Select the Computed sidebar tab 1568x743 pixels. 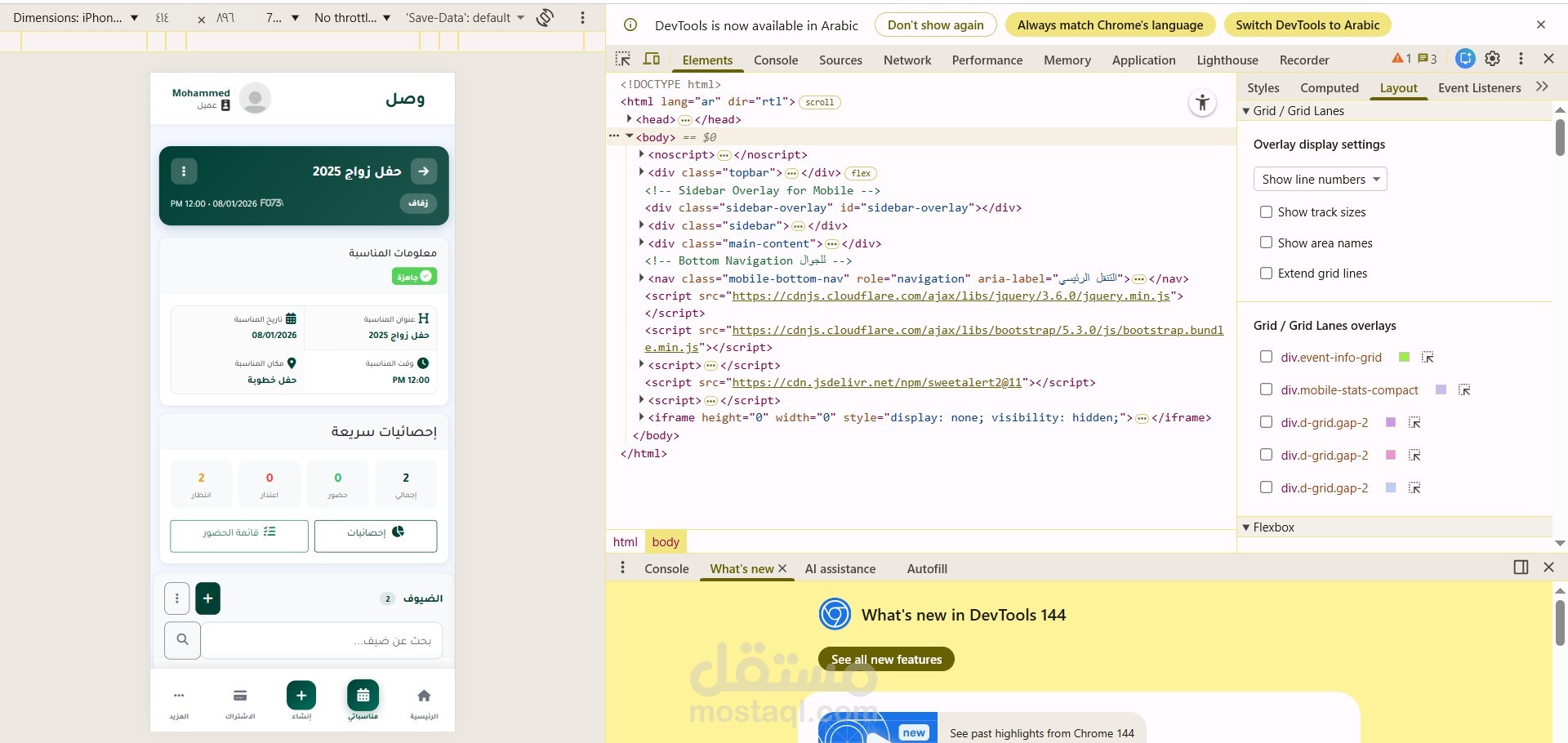[x=1329, y=87]
